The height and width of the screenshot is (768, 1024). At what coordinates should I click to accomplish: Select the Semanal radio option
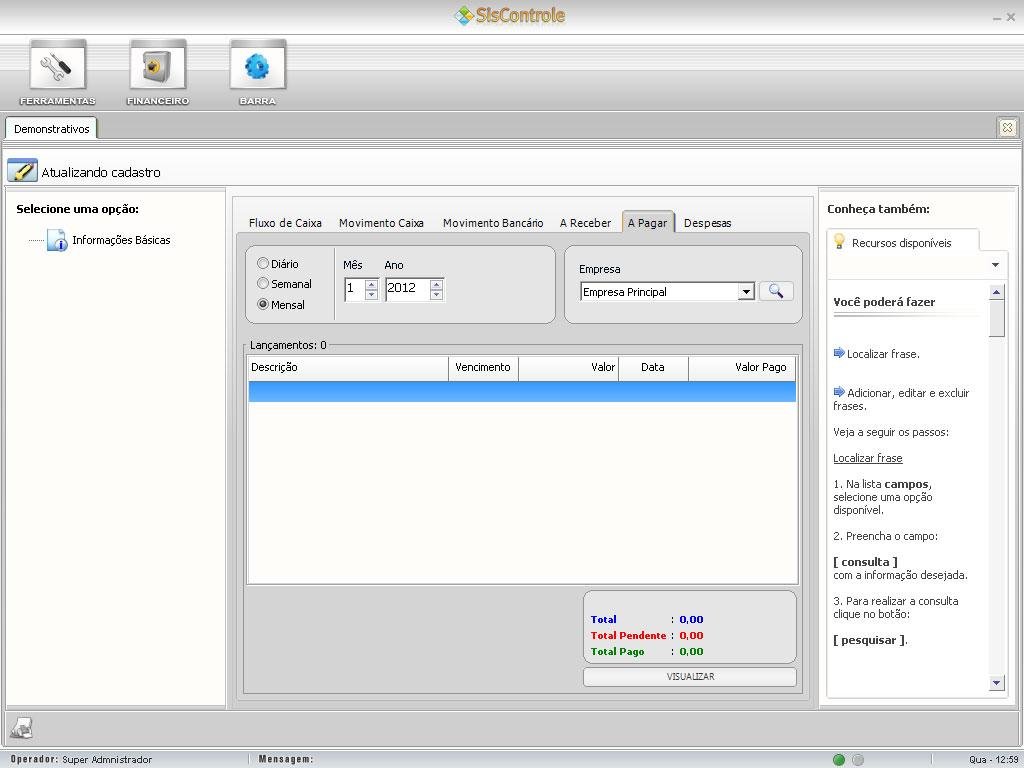tap(263, 284)
